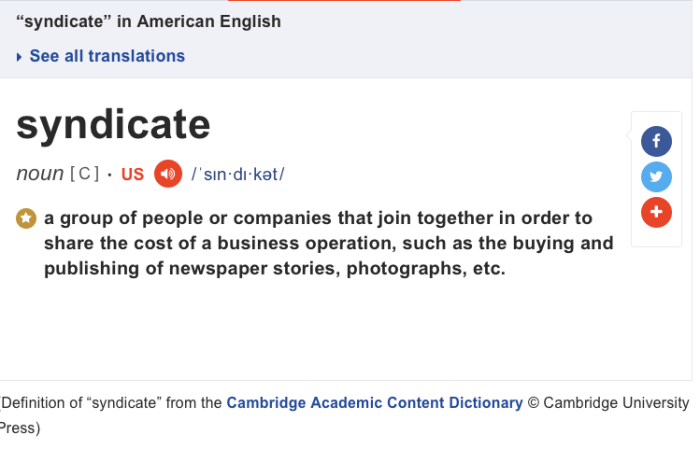
Task: Click the syndicate headword
Action: 113,125
